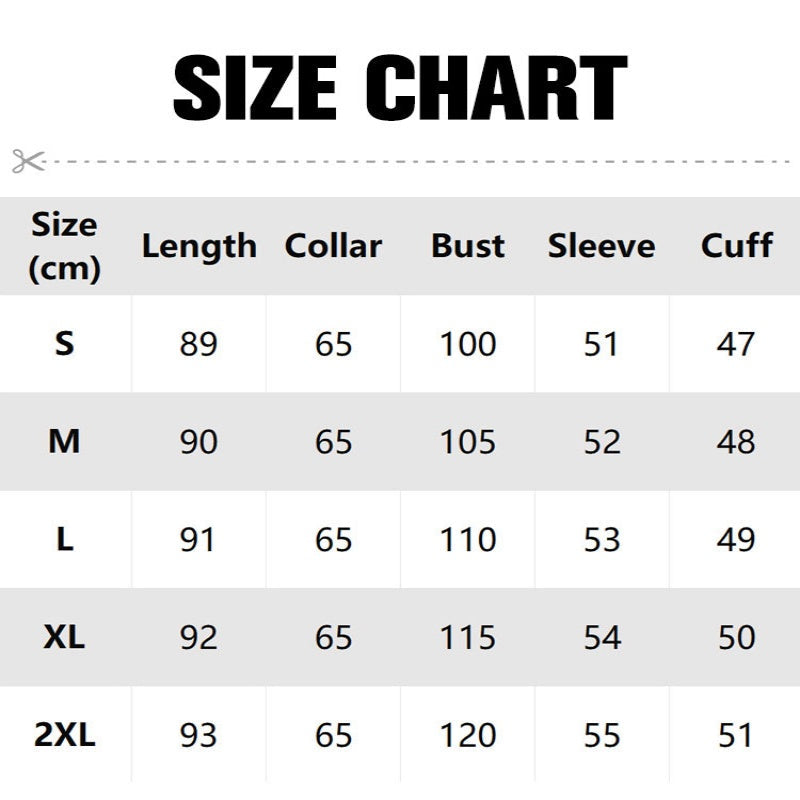Select the S size row label
Image resolution: width=800 pixels, height=800 pixels.
click(65, 344)
